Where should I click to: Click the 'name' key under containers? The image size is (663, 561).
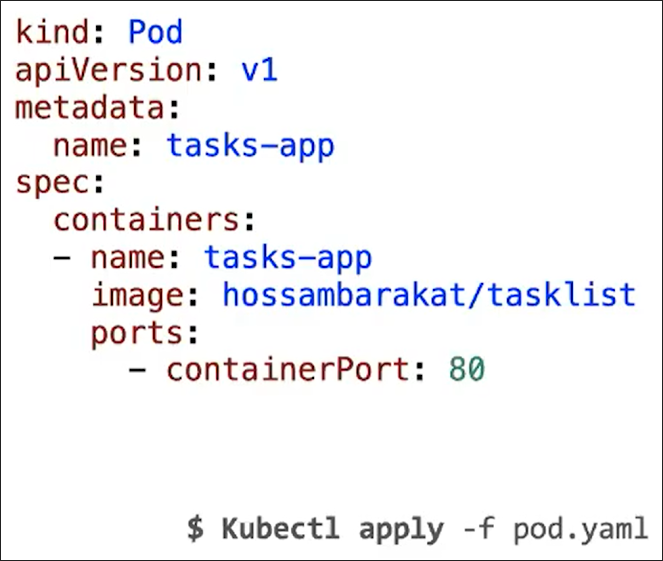127,258
